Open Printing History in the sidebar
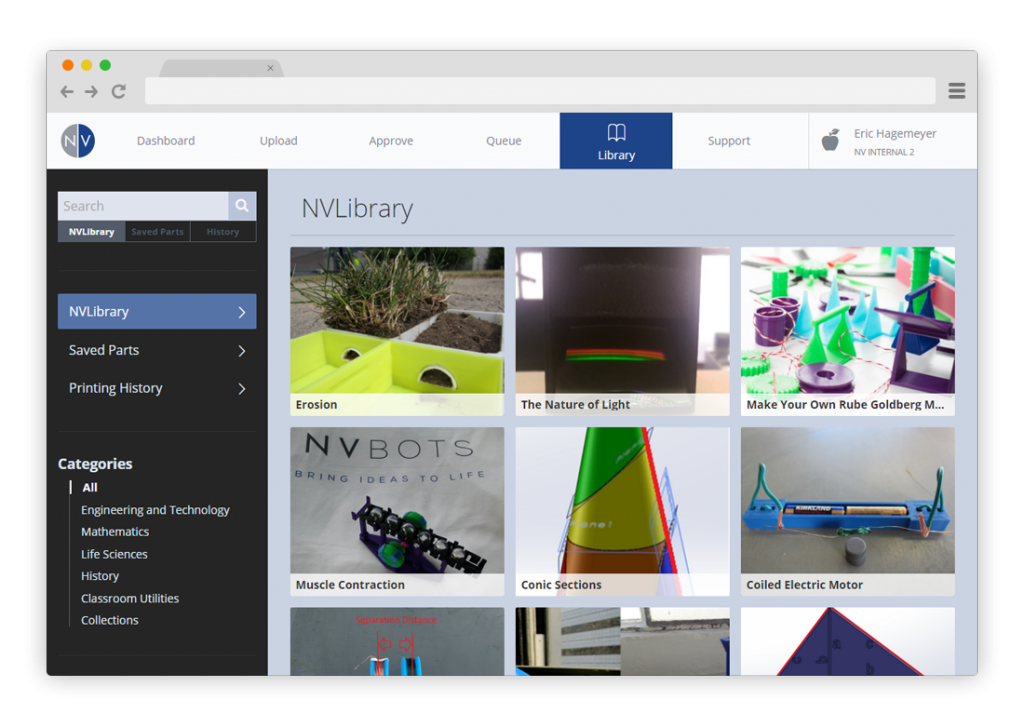Screen dimensions: 1024x727 [x=157, y=388]
